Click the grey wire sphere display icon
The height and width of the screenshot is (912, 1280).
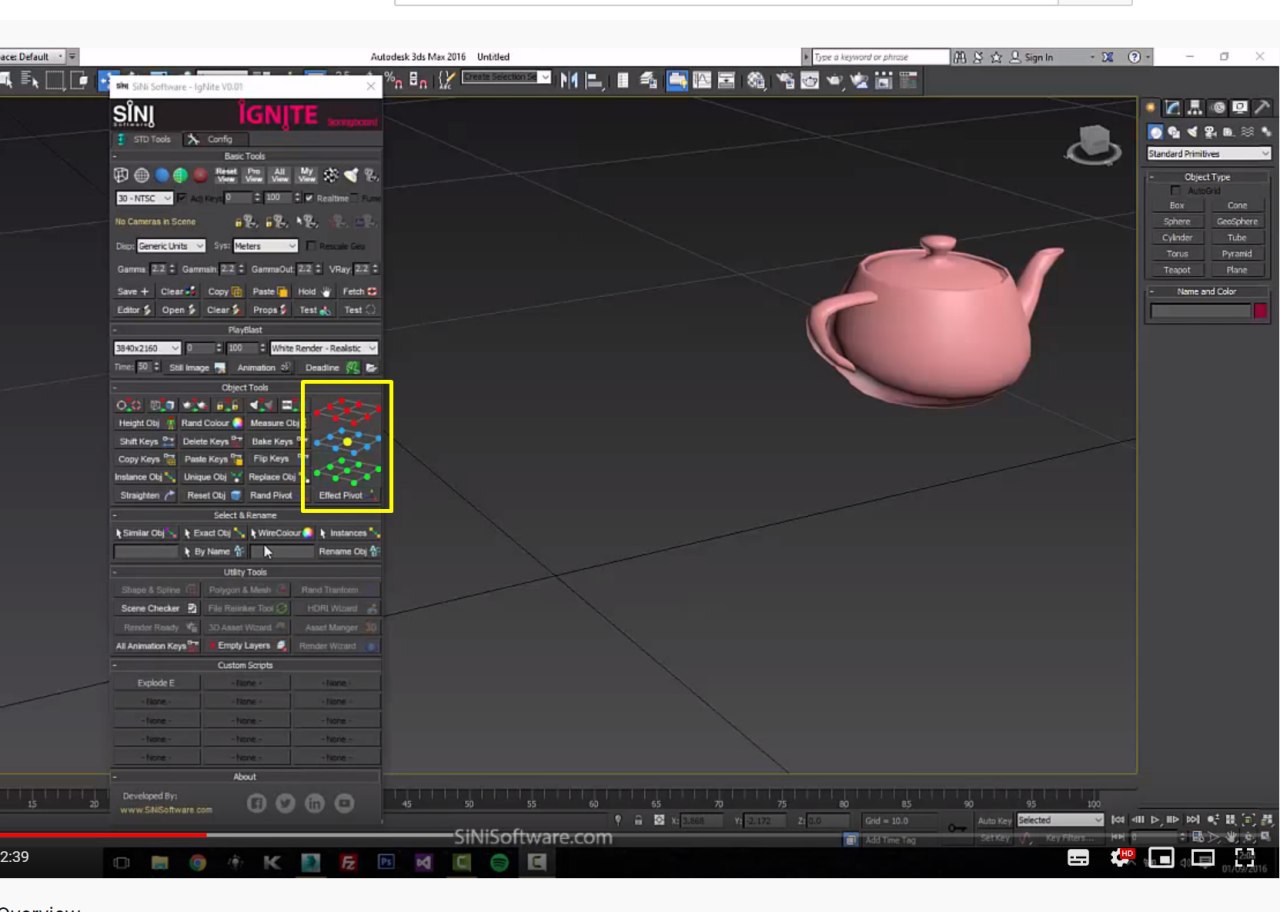pyautogui.click(x=142, y=175)
